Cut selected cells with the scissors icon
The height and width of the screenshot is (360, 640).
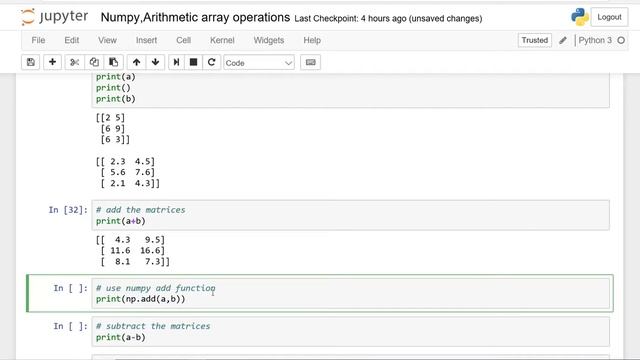point(74,62)
